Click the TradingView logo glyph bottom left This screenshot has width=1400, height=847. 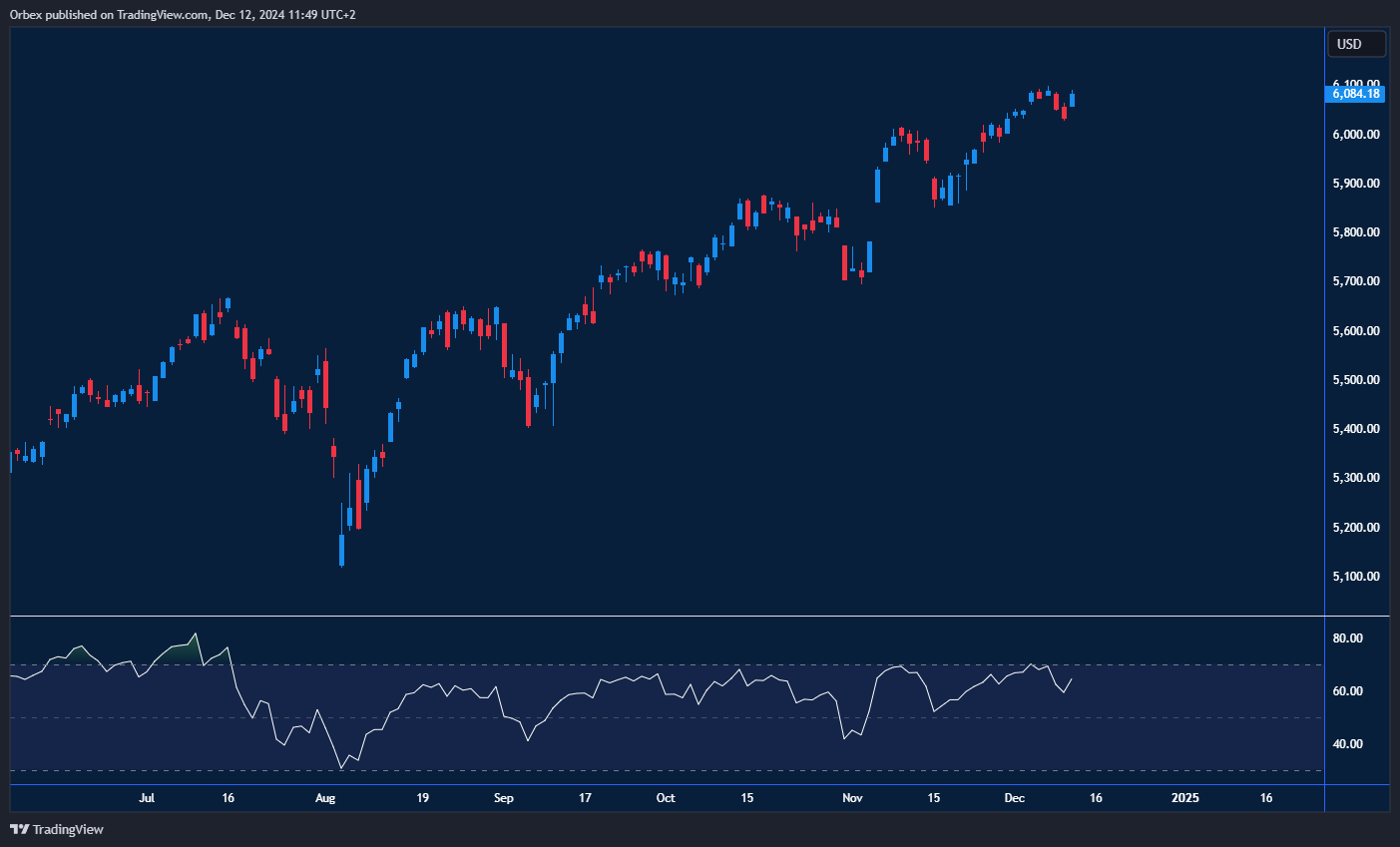[19, 829]
